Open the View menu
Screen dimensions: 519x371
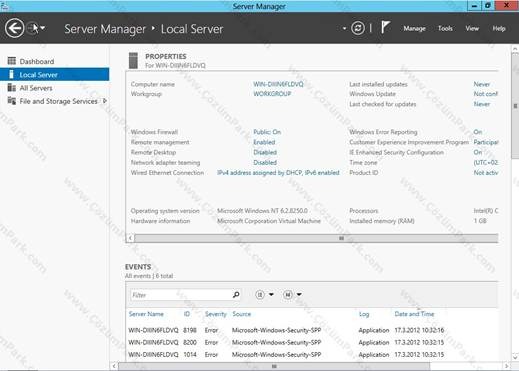point(472,28)
